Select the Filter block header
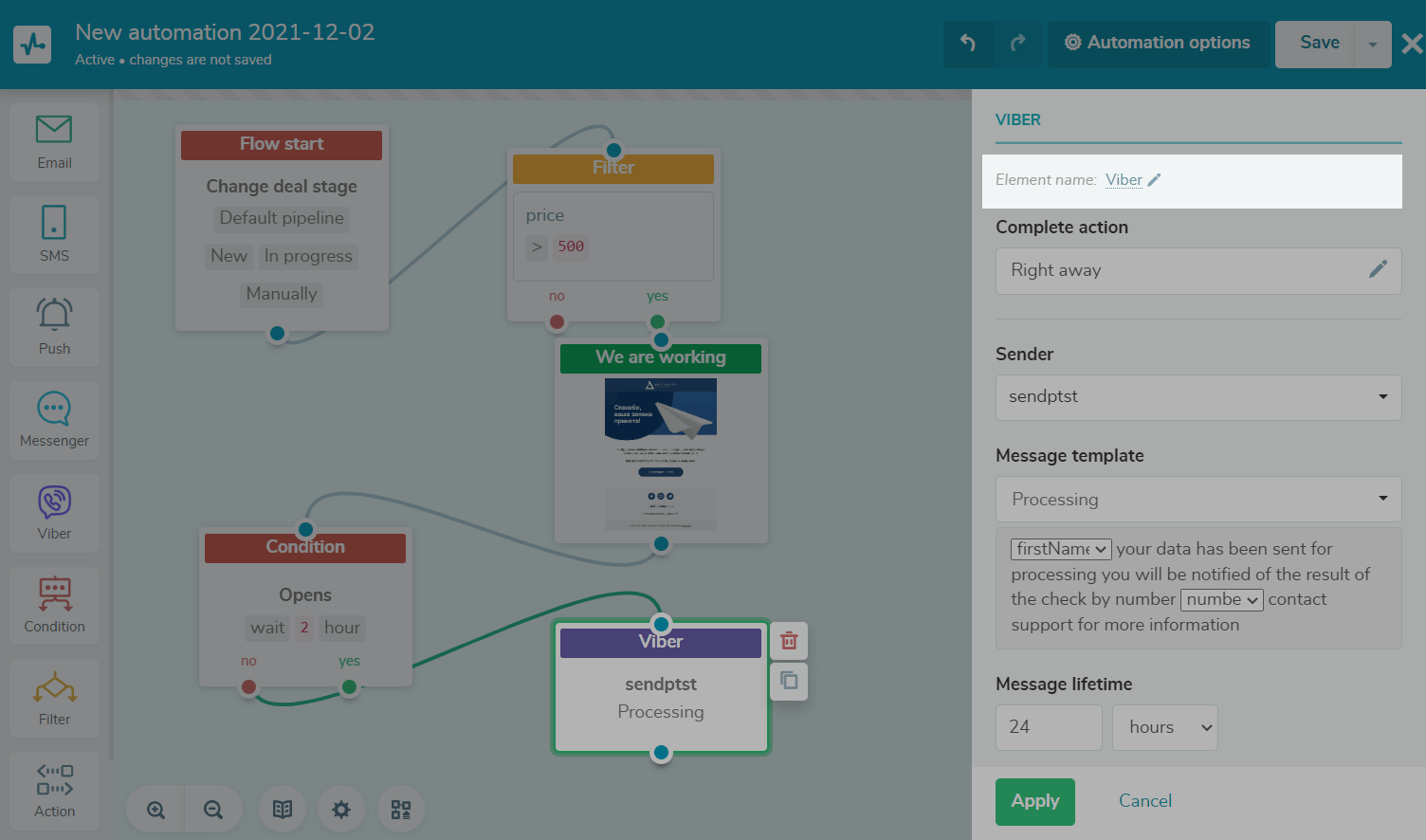 coord(613,168)
